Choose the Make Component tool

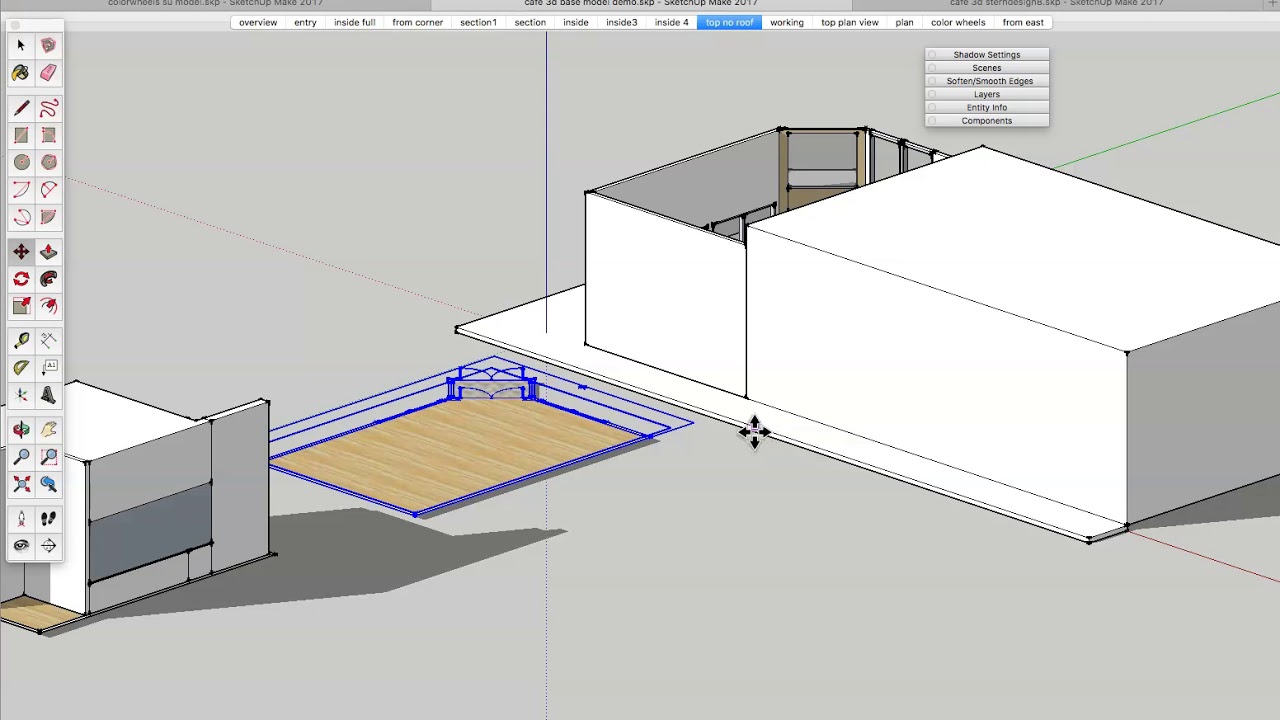point(48,45)
